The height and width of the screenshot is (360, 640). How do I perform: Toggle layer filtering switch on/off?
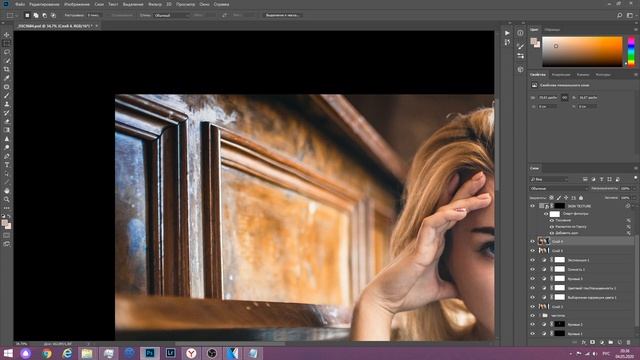[x=636, y=178]
